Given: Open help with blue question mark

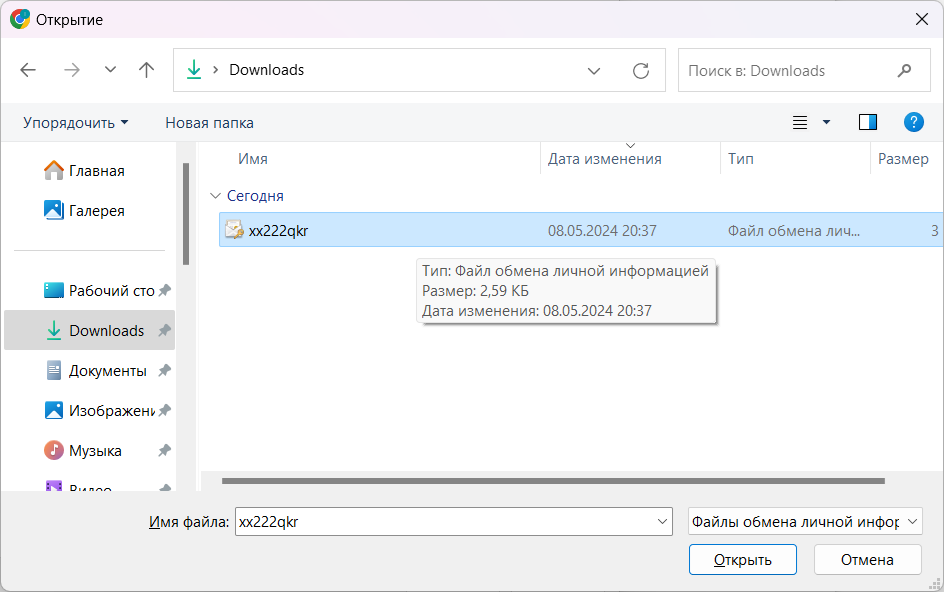Looking at the screenshot, I should pos(913,122).
